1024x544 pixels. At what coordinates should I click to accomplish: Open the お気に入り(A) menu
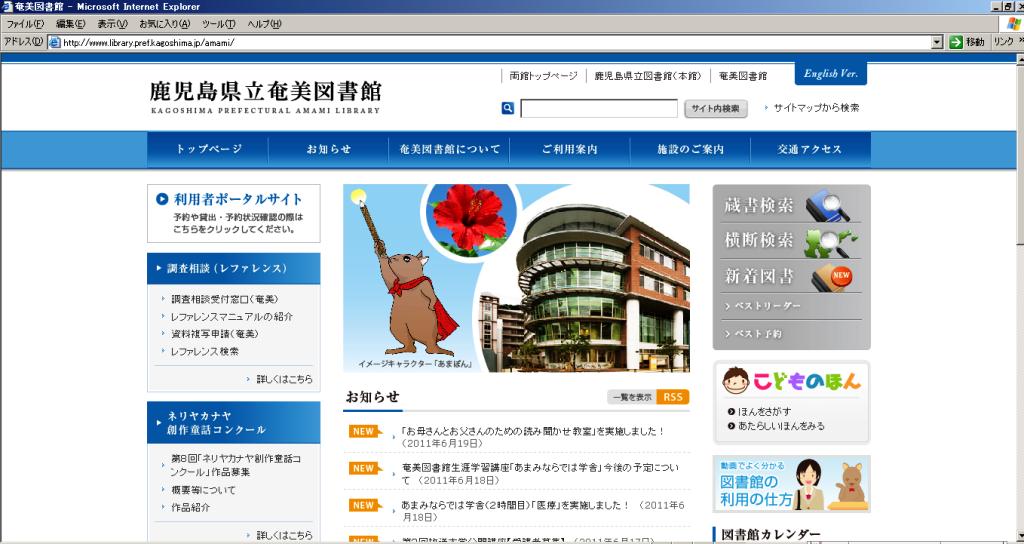point(165,24)
